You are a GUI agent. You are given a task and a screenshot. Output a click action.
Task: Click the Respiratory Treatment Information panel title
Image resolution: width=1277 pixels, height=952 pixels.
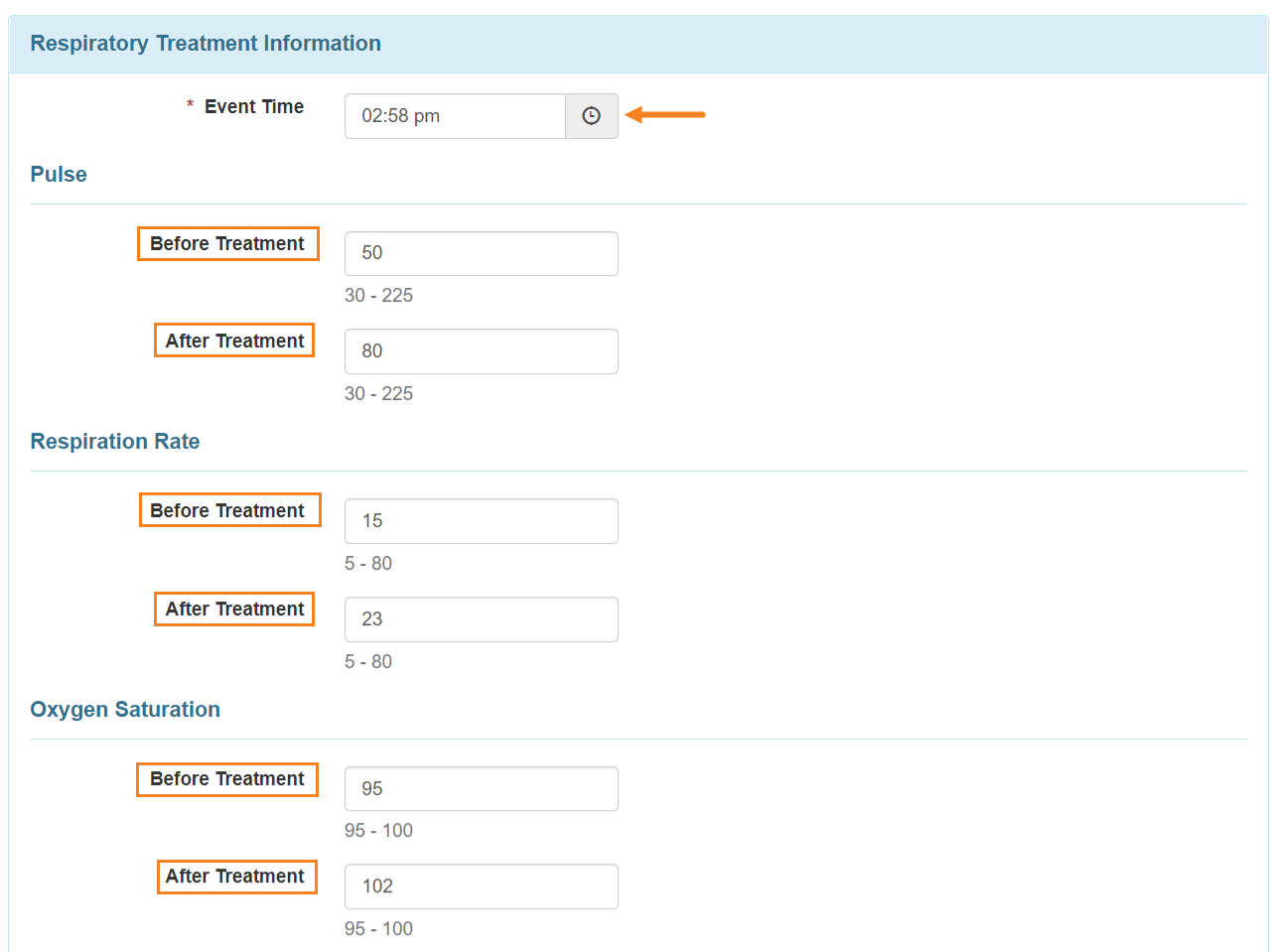pos(206,44)
